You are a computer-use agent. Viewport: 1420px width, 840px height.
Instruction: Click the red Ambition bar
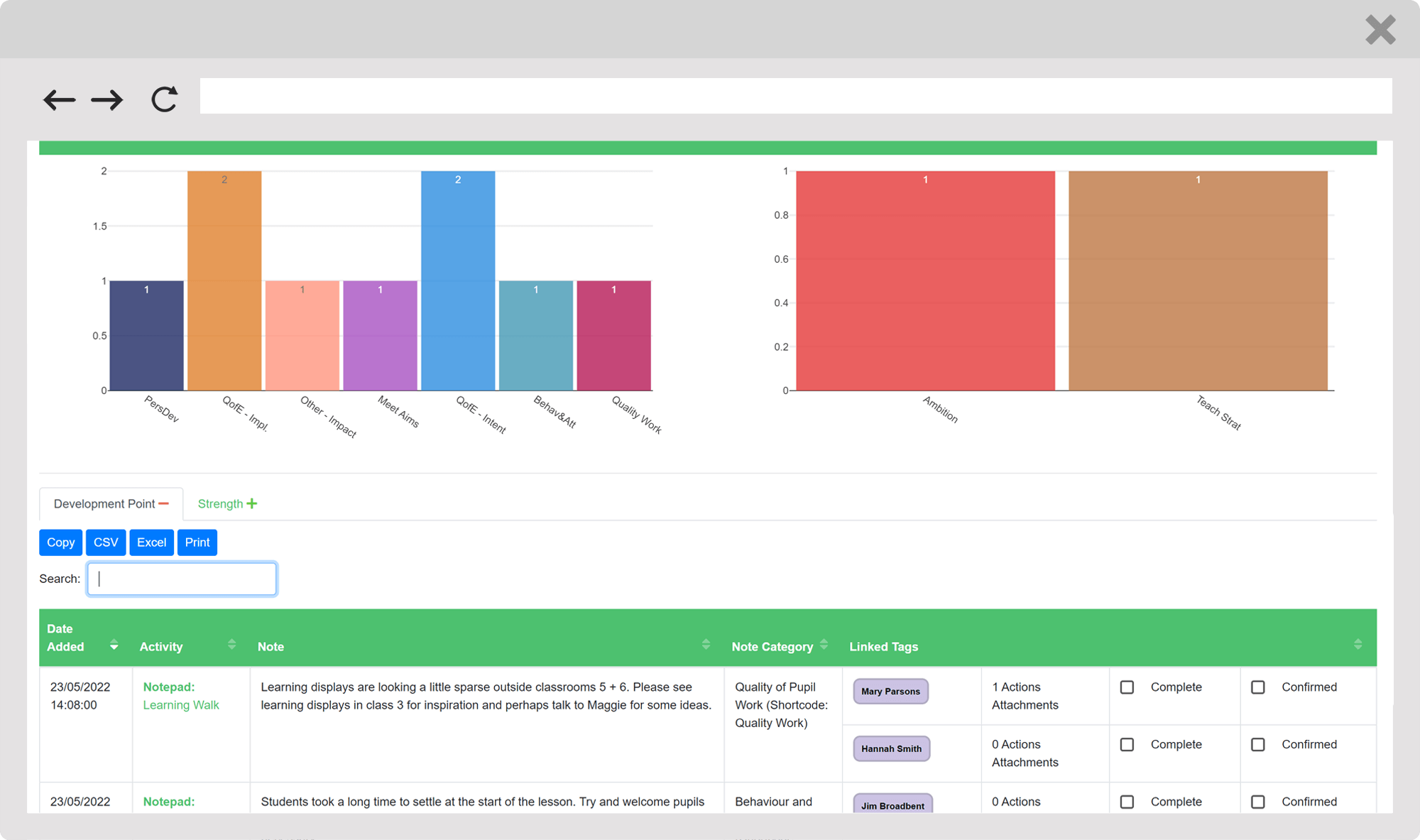[925, 280]
